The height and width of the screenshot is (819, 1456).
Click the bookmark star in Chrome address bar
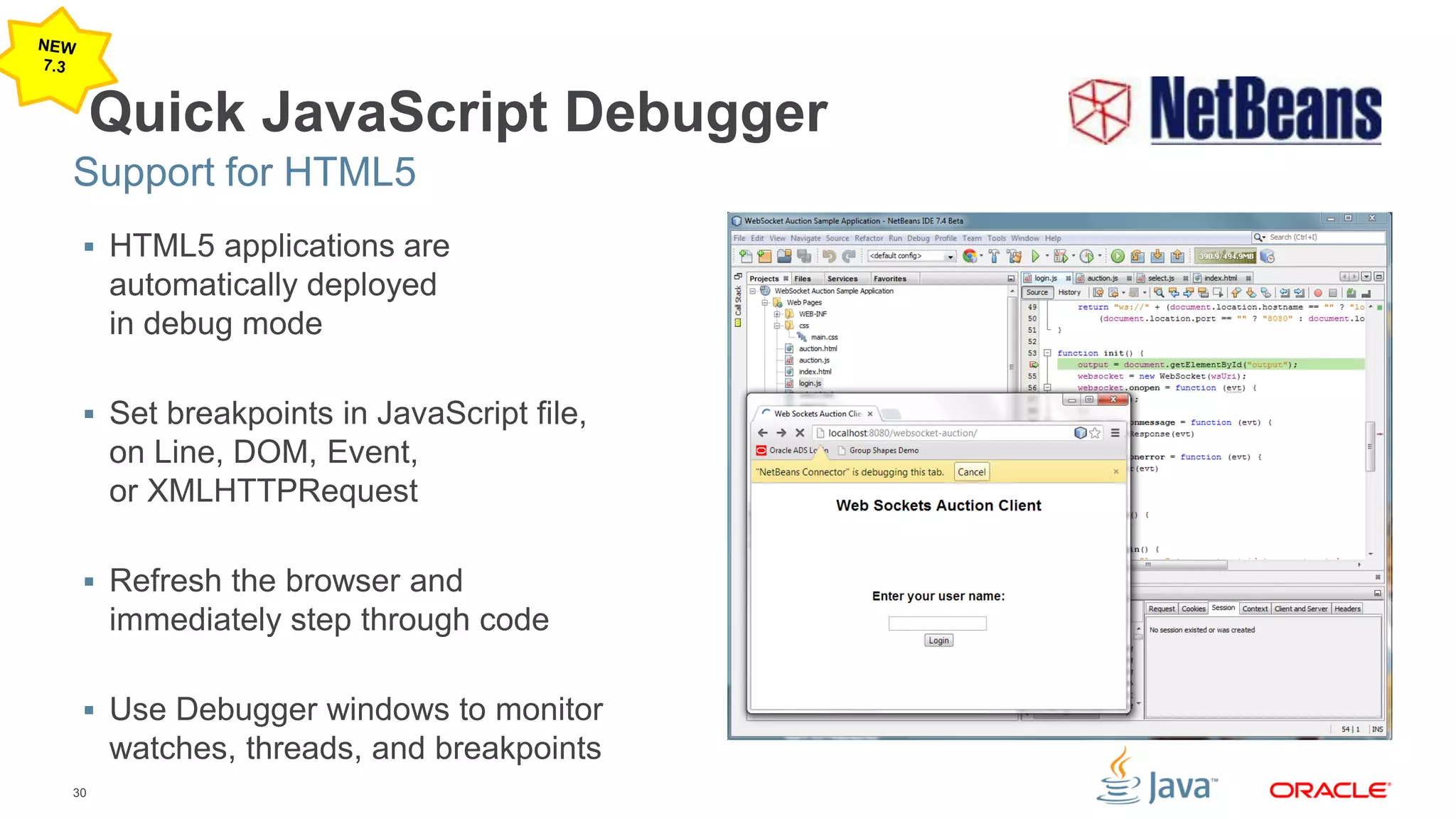[x=1096, y=433]
